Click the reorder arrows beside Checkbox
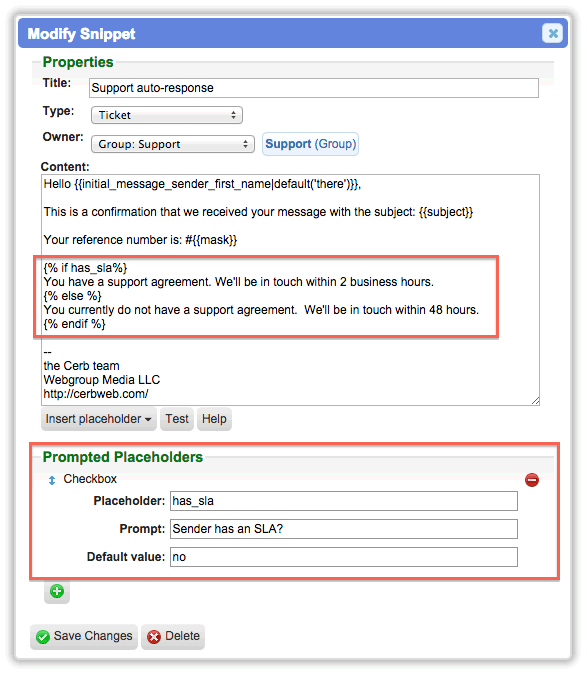Image resolution: width=587 pixels, height=681 pixels. click(52, 480)
